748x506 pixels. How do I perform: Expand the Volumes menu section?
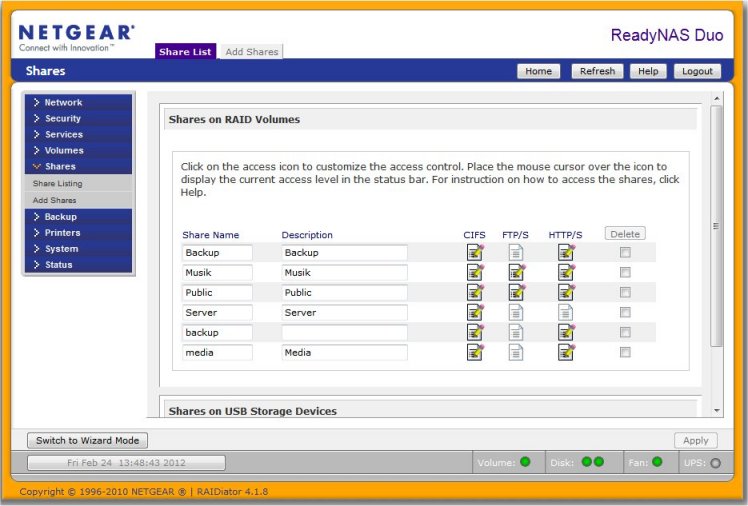78,150
